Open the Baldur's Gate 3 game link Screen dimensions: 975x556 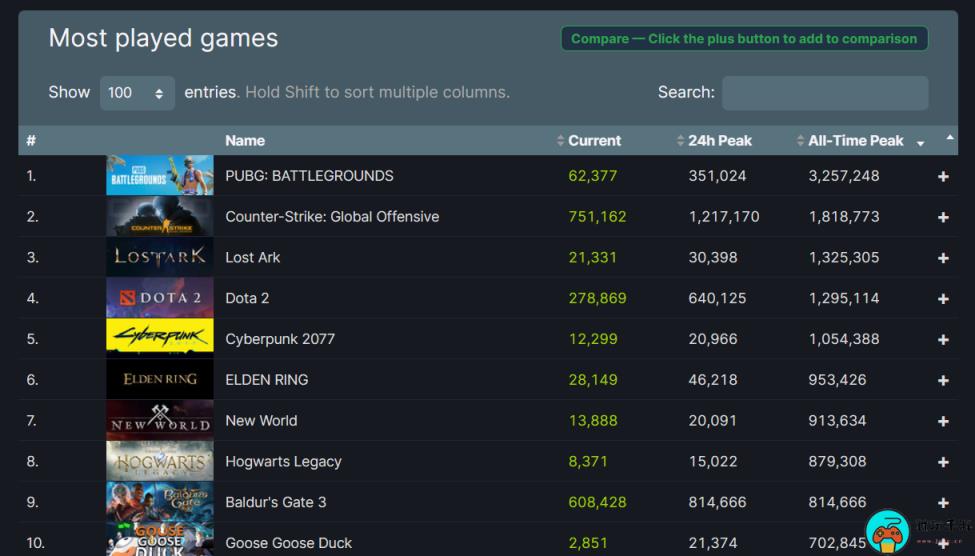point(275,502)
